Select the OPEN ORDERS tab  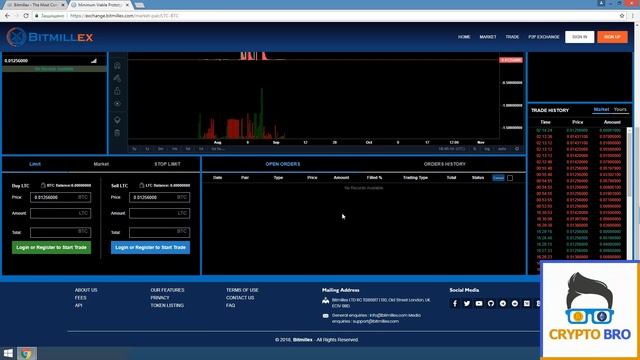click(282, 164)
